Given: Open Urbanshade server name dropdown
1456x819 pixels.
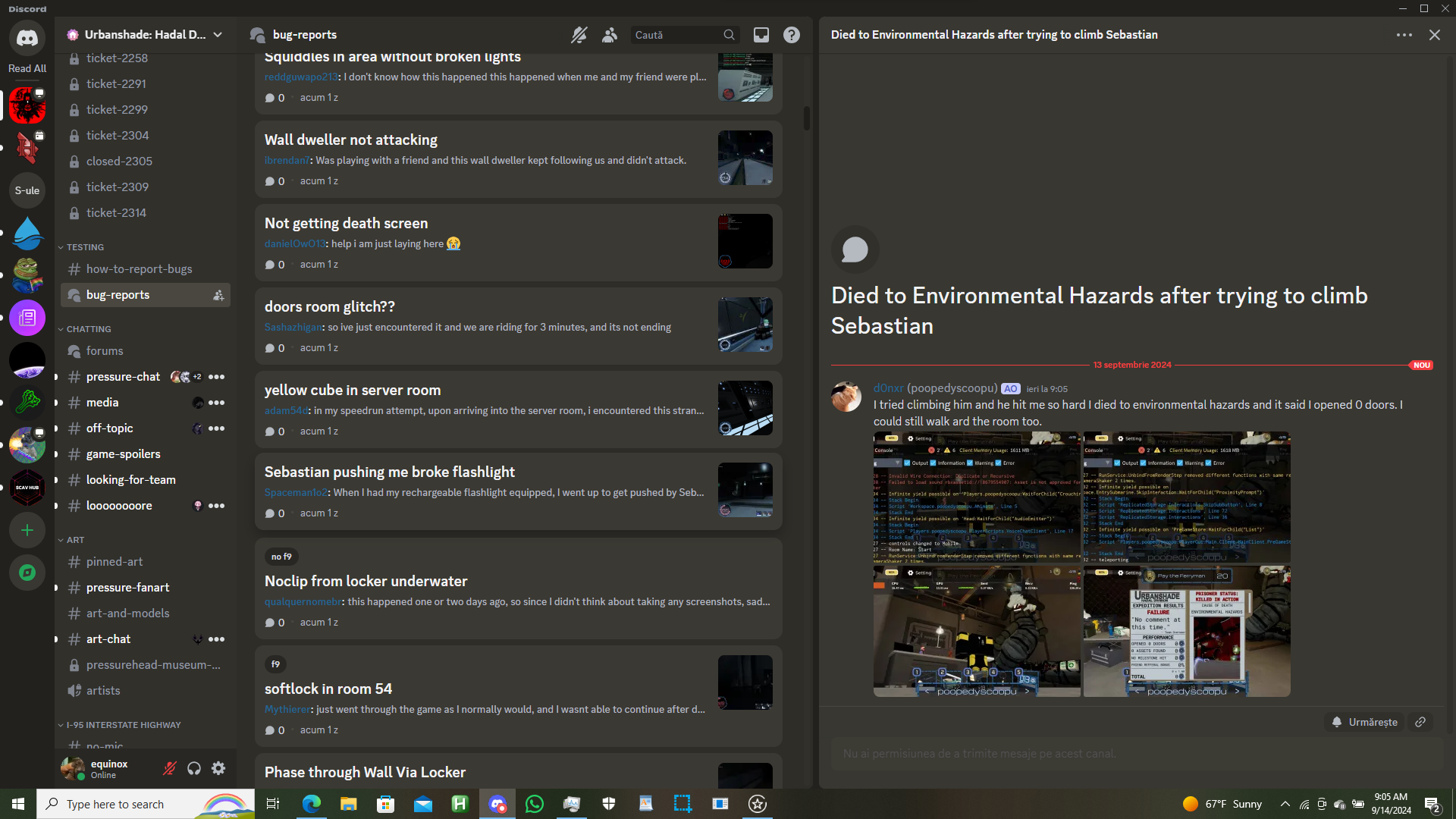Looking at the screenshot, I should click(144, 35).
